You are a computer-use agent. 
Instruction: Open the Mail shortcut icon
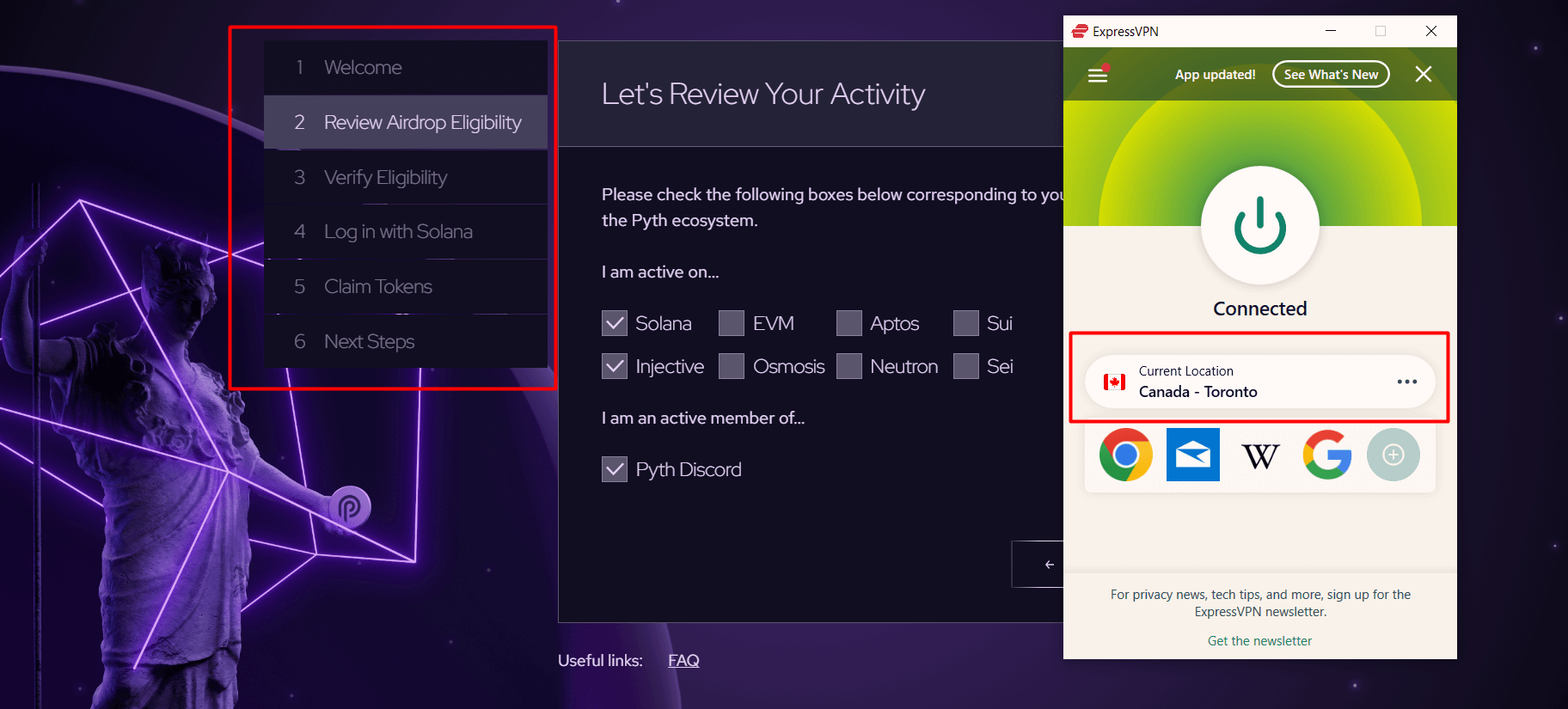(x=1192, y=455)
